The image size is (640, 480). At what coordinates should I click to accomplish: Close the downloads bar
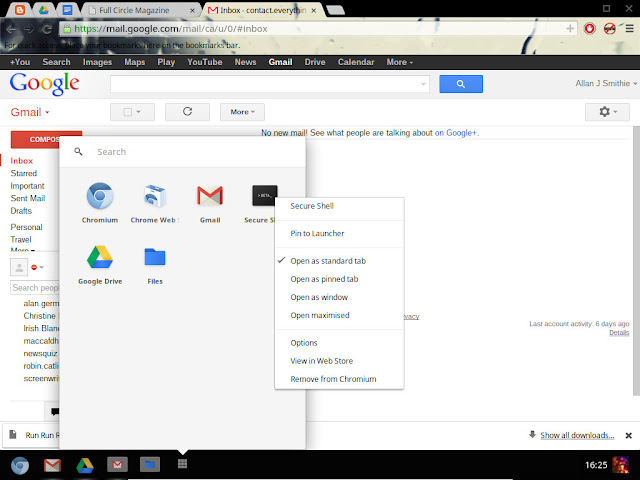coord(629,436)
